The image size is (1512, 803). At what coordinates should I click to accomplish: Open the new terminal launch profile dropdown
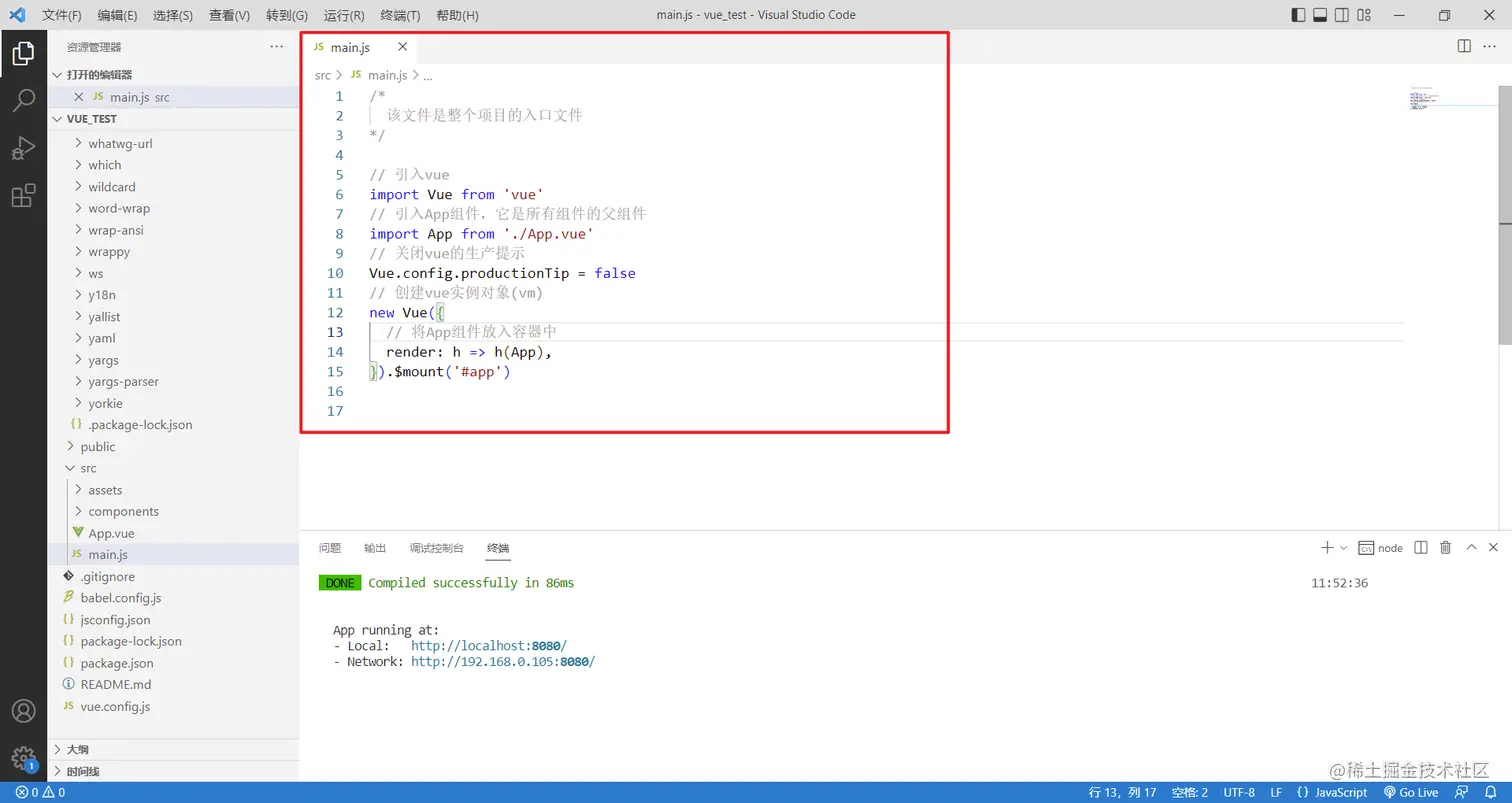(1343, 548)
